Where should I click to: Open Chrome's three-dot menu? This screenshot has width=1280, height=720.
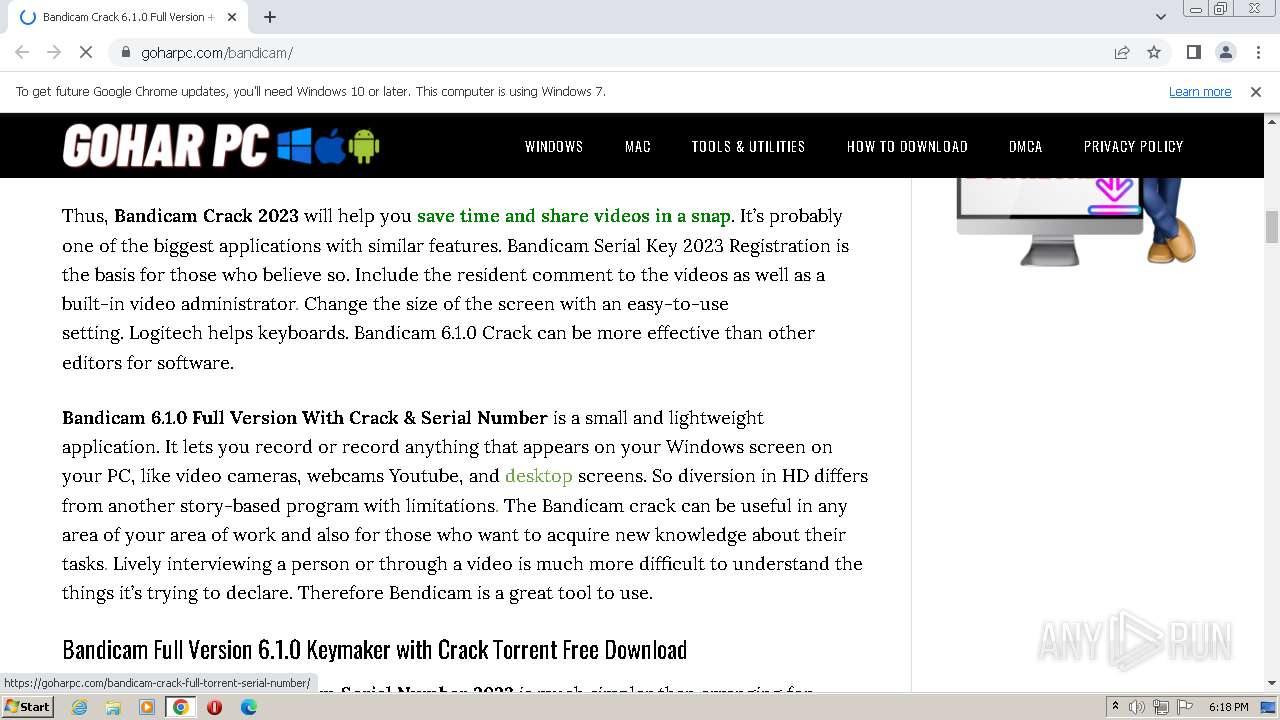click(1258, 52)
